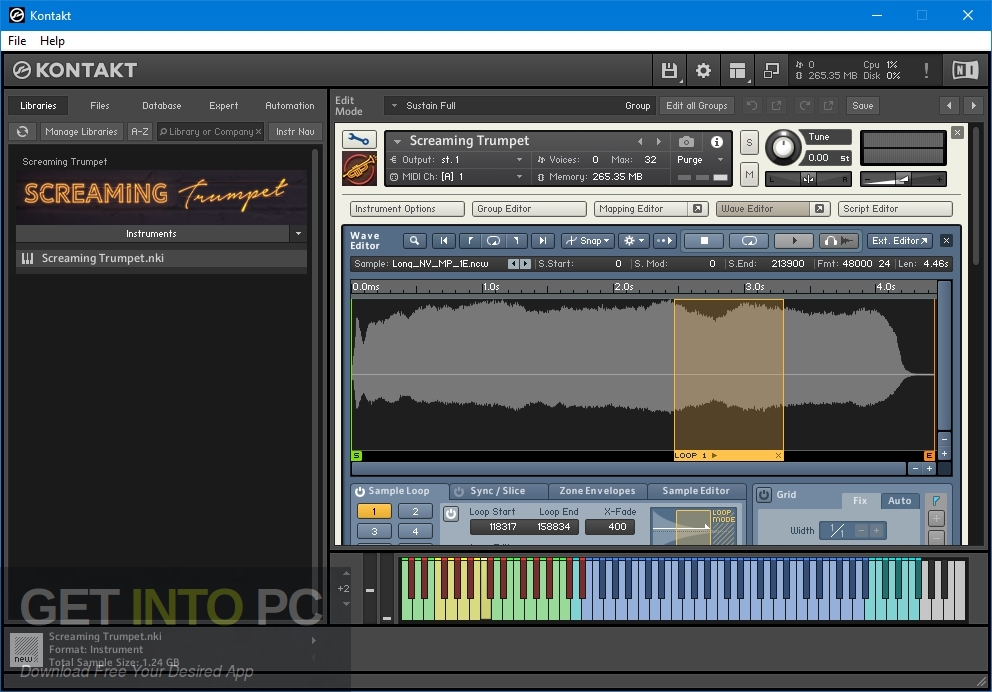The image size is (992, 692).
Task: Click the Save button in Edit Mode bar
Action: (x=862, y=106)
